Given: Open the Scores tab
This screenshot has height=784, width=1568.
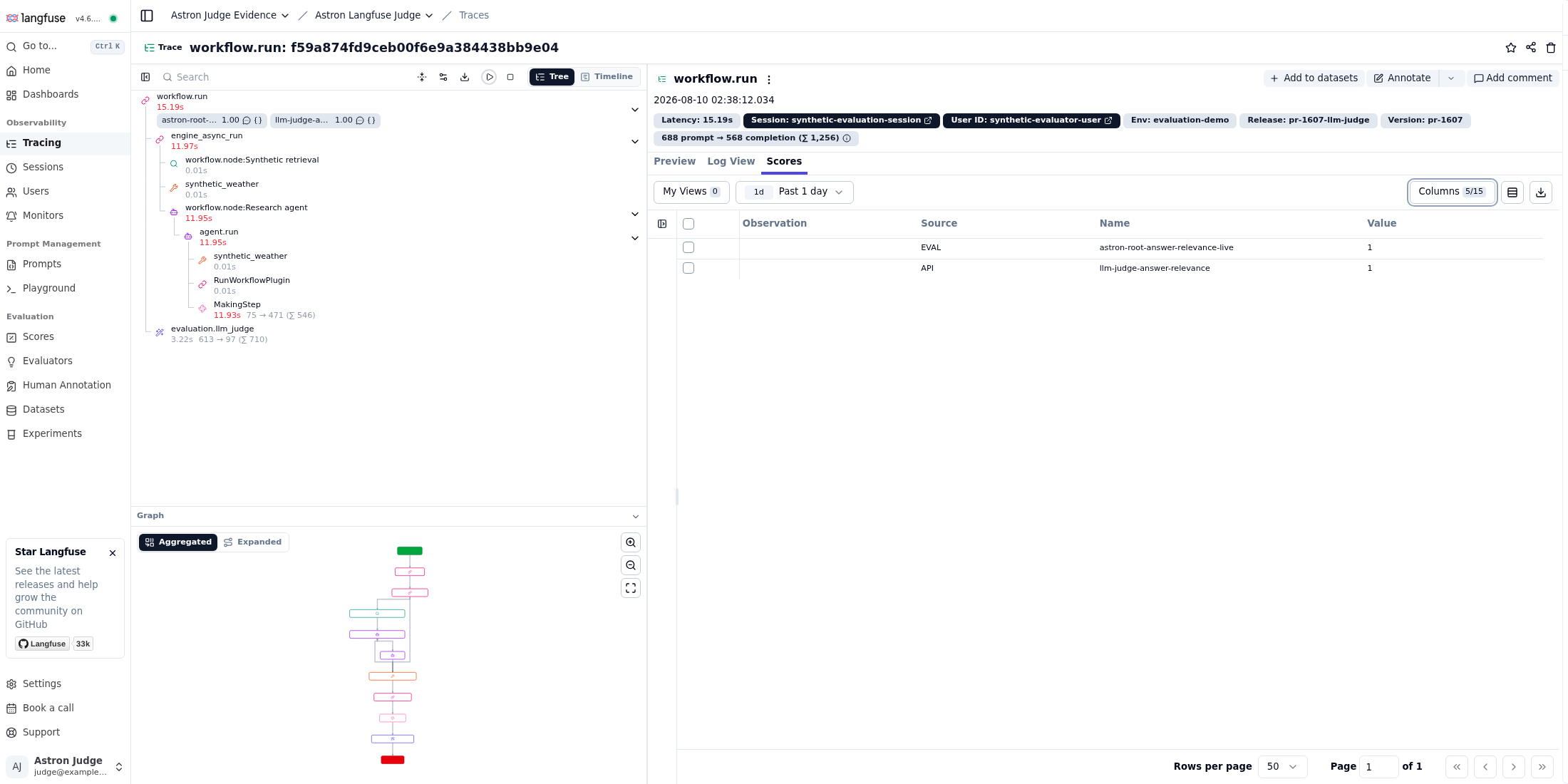Looking at the screenshot, I should click(783, 162).
